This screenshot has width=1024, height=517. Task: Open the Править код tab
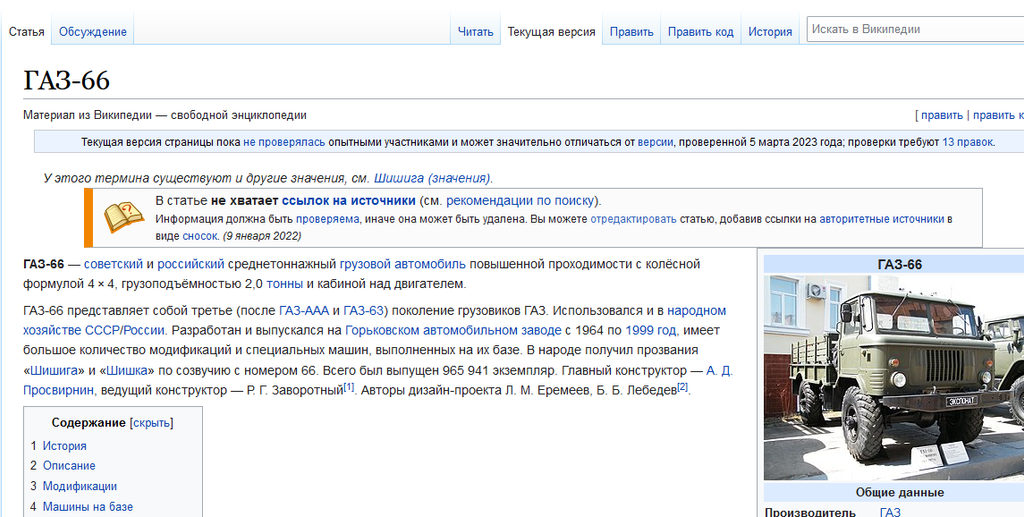tap(700, 32)
